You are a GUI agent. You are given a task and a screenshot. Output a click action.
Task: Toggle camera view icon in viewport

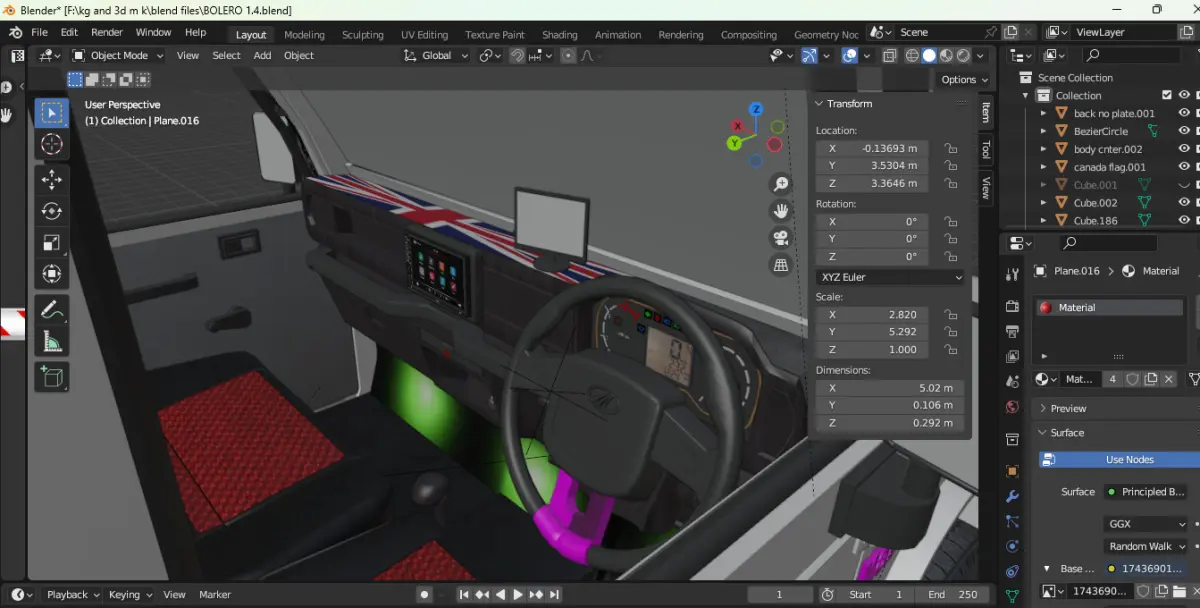point(781,238)
